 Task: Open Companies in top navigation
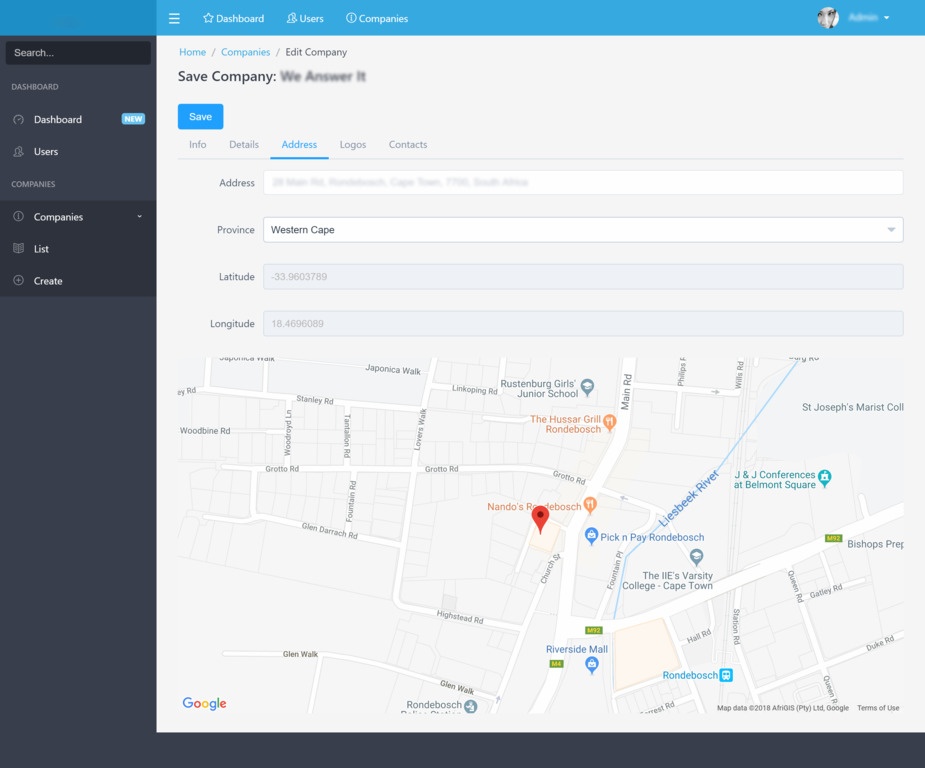pyautogui.click(x=377, y=18)
